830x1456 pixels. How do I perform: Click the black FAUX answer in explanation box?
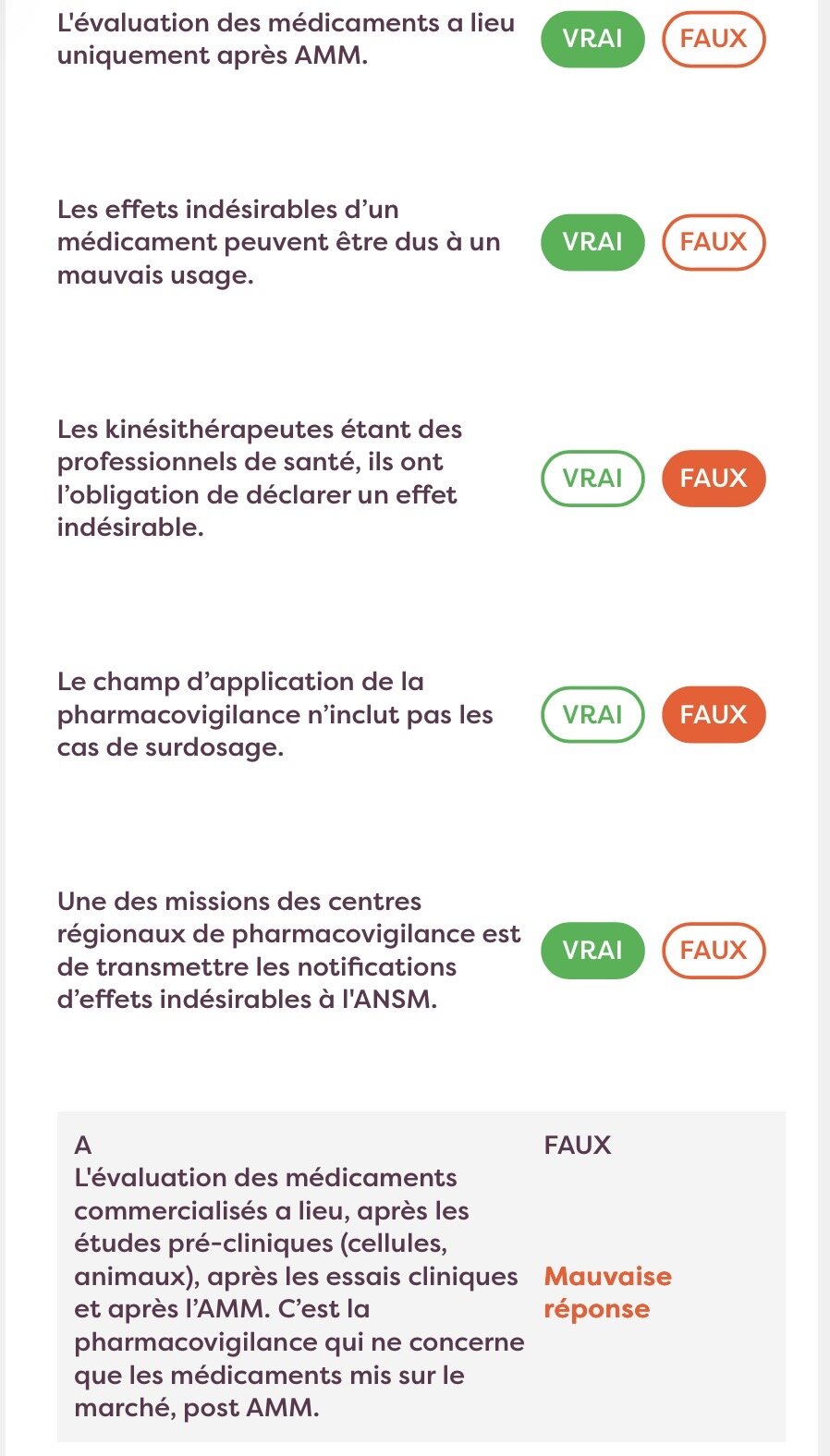tap(578, 1146)
